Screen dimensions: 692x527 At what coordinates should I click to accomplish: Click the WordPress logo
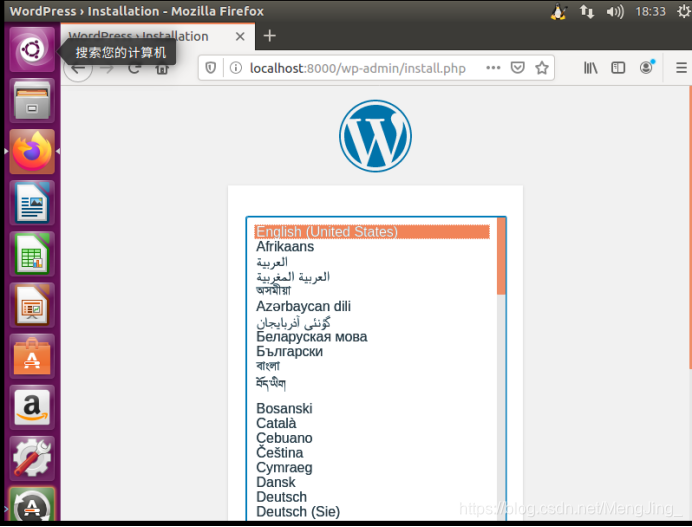coord(375,136)
